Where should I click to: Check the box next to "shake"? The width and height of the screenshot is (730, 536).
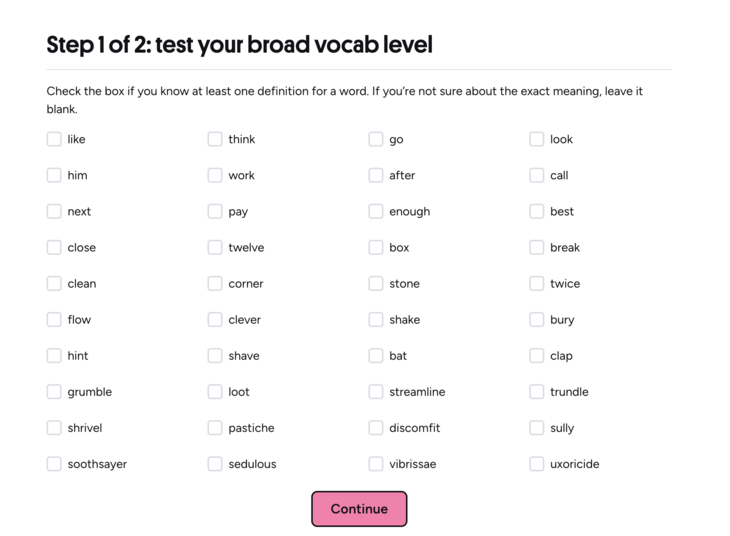[376, 319]
